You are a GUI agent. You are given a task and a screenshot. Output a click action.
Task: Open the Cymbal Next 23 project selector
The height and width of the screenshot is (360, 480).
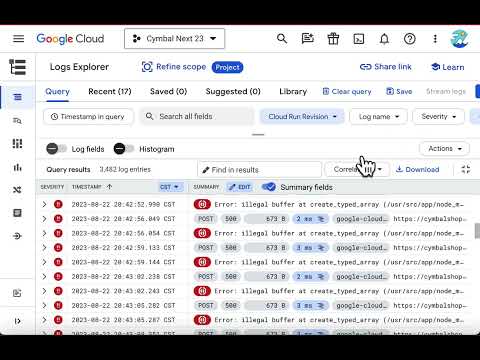(x=174, y=39)
